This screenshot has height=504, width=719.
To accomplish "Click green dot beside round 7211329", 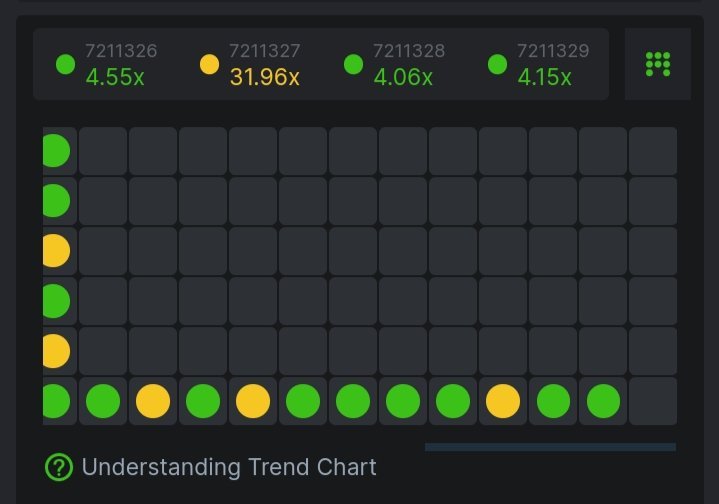I will (497, 65).
